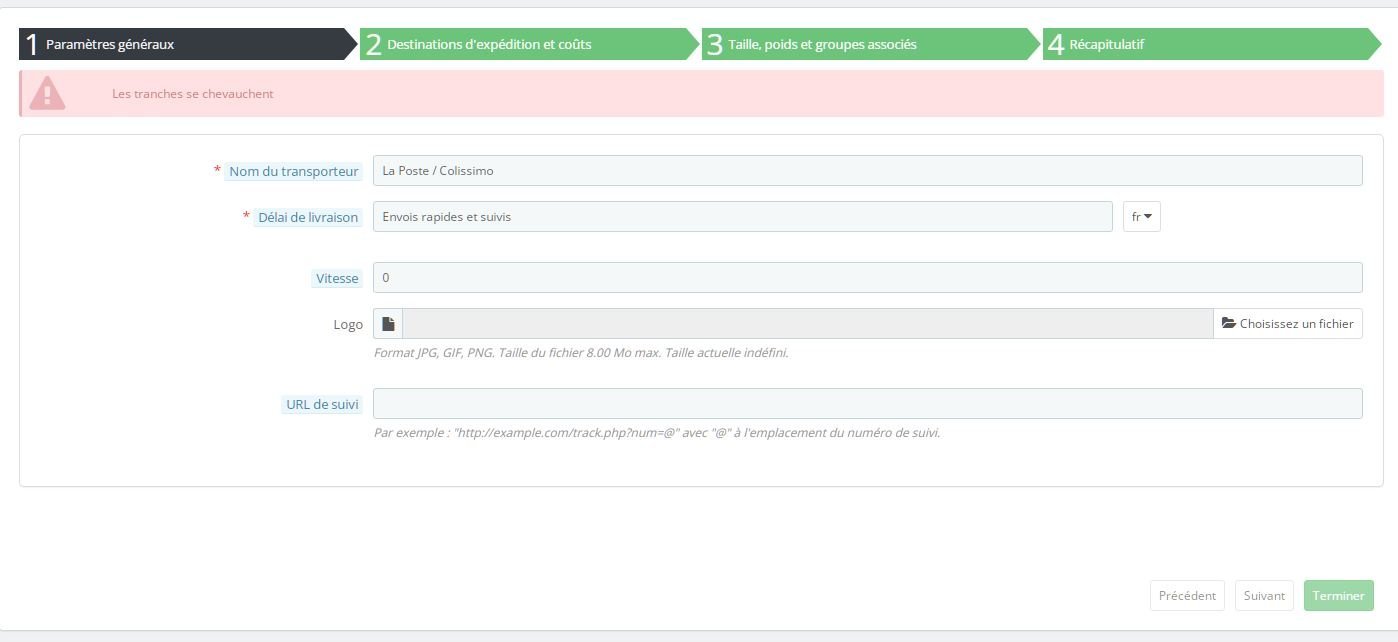This screenshot has height=642, width=1398.
Task: Click the Vitesse input field
Action: 867,278
